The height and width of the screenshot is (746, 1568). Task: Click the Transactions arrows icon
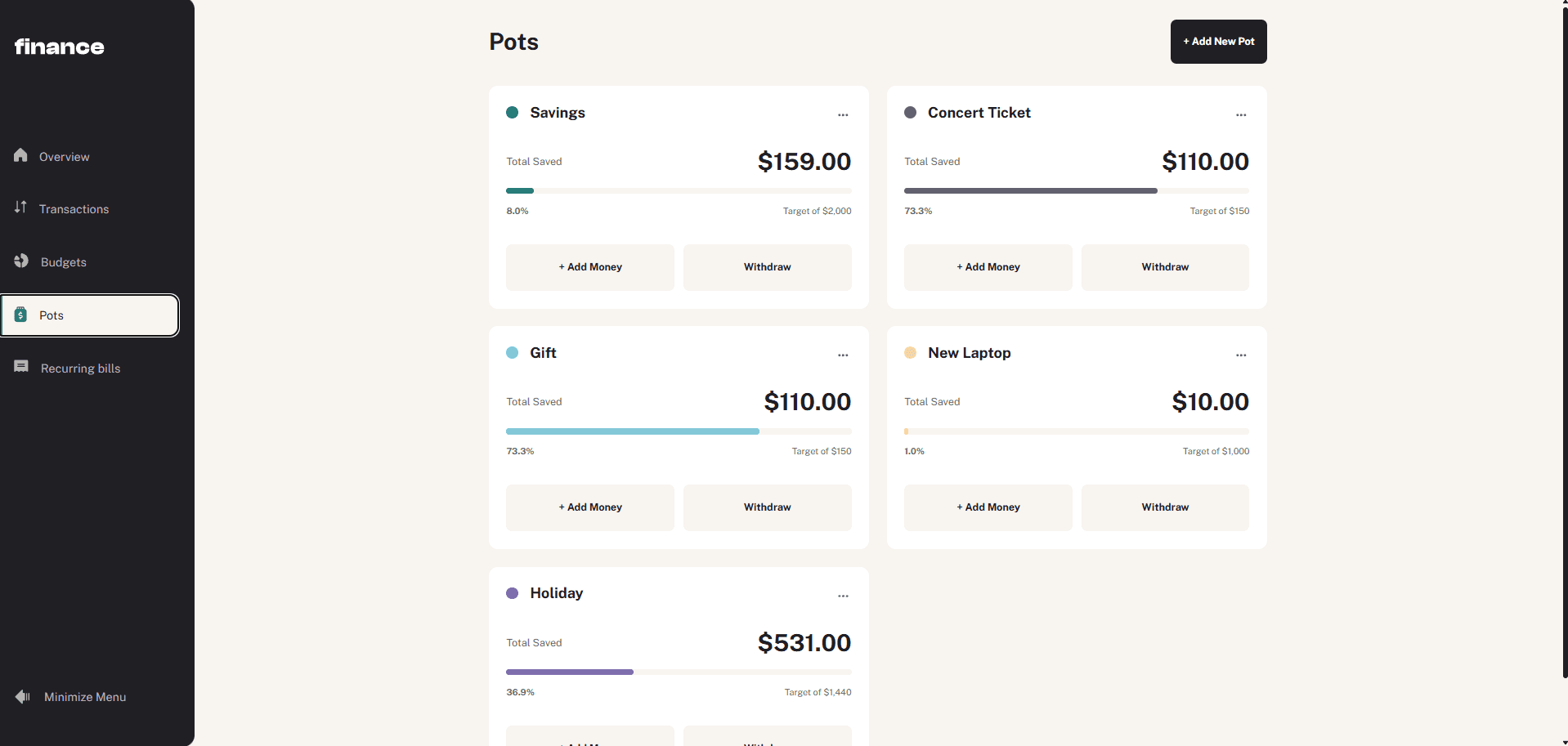pos(21,208)
